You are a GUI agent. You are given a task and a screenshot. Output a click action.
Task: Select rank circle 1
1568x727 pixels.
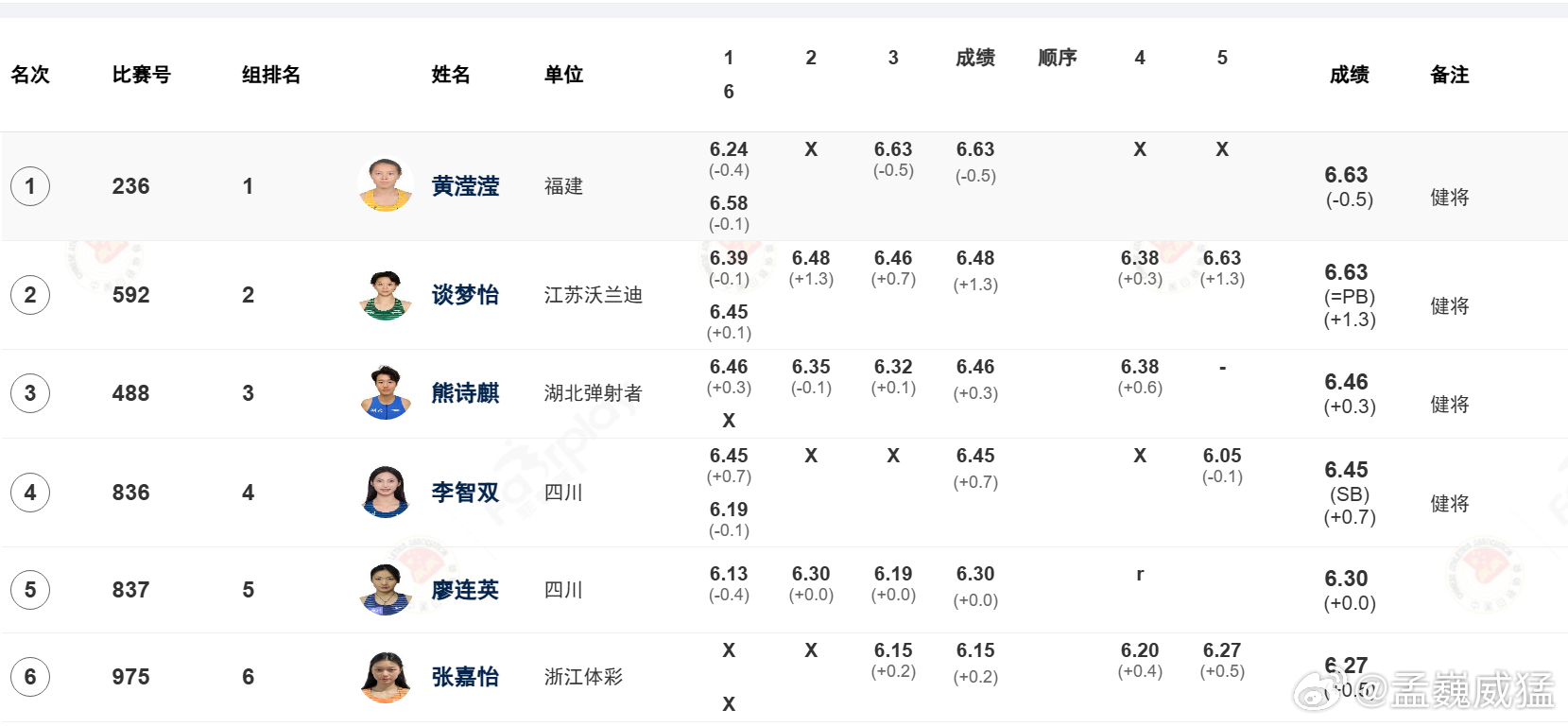tap(30, 186)
